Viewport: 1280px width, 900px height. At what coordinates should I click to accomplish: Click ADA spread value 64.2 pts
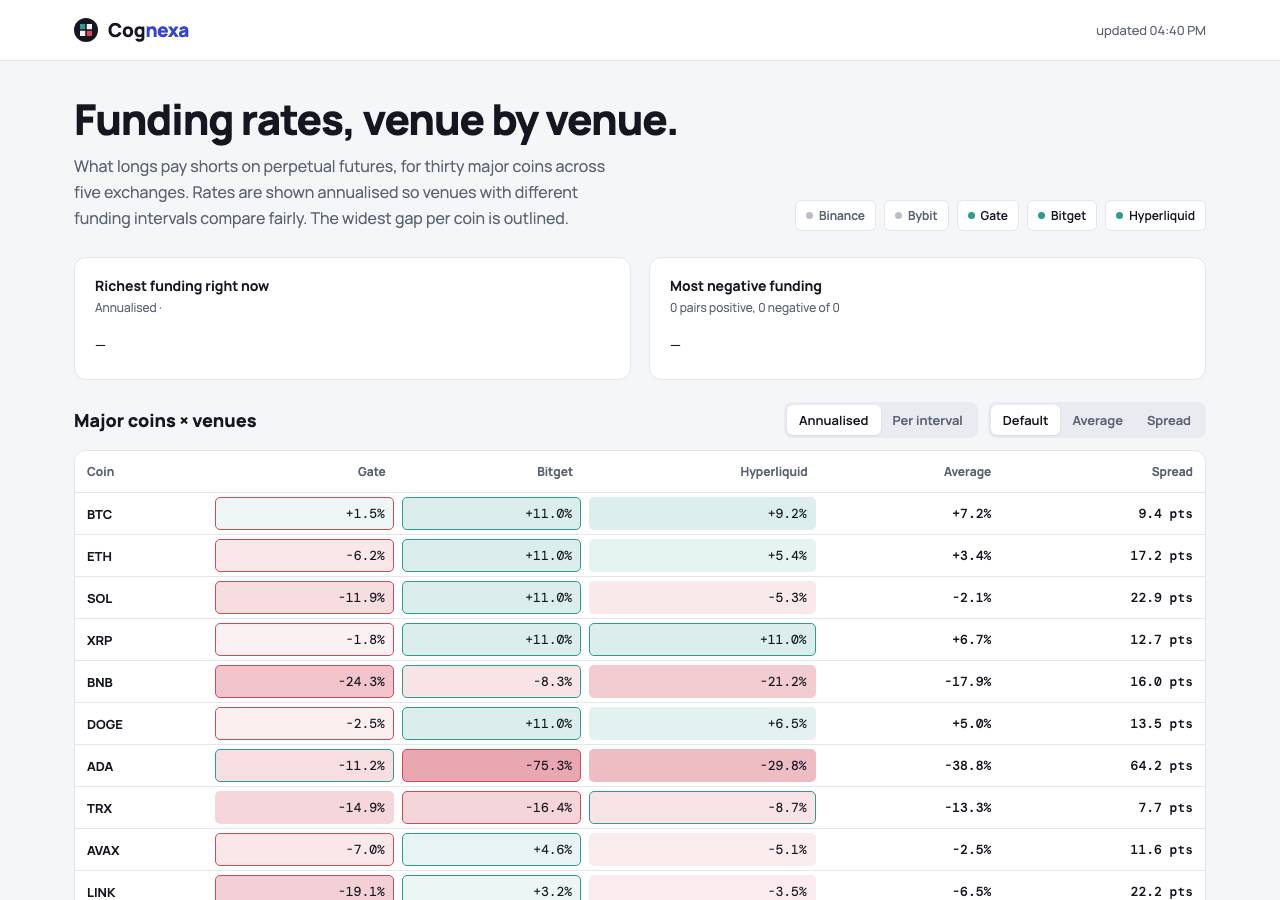click(x=1161, y=766)
